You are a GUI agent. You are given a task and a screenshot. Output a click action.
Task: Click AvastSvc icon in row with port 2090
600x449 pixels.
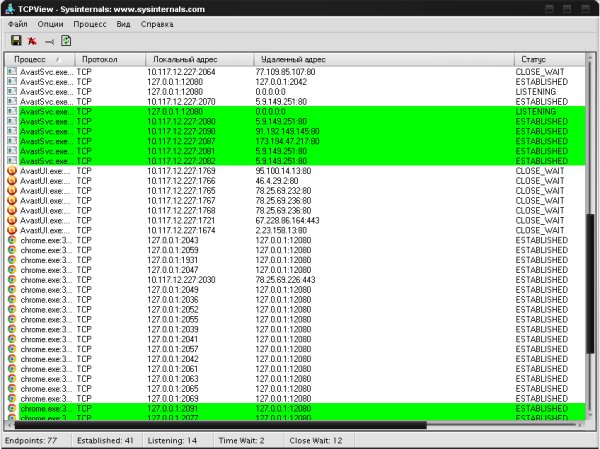pos(12,131)
